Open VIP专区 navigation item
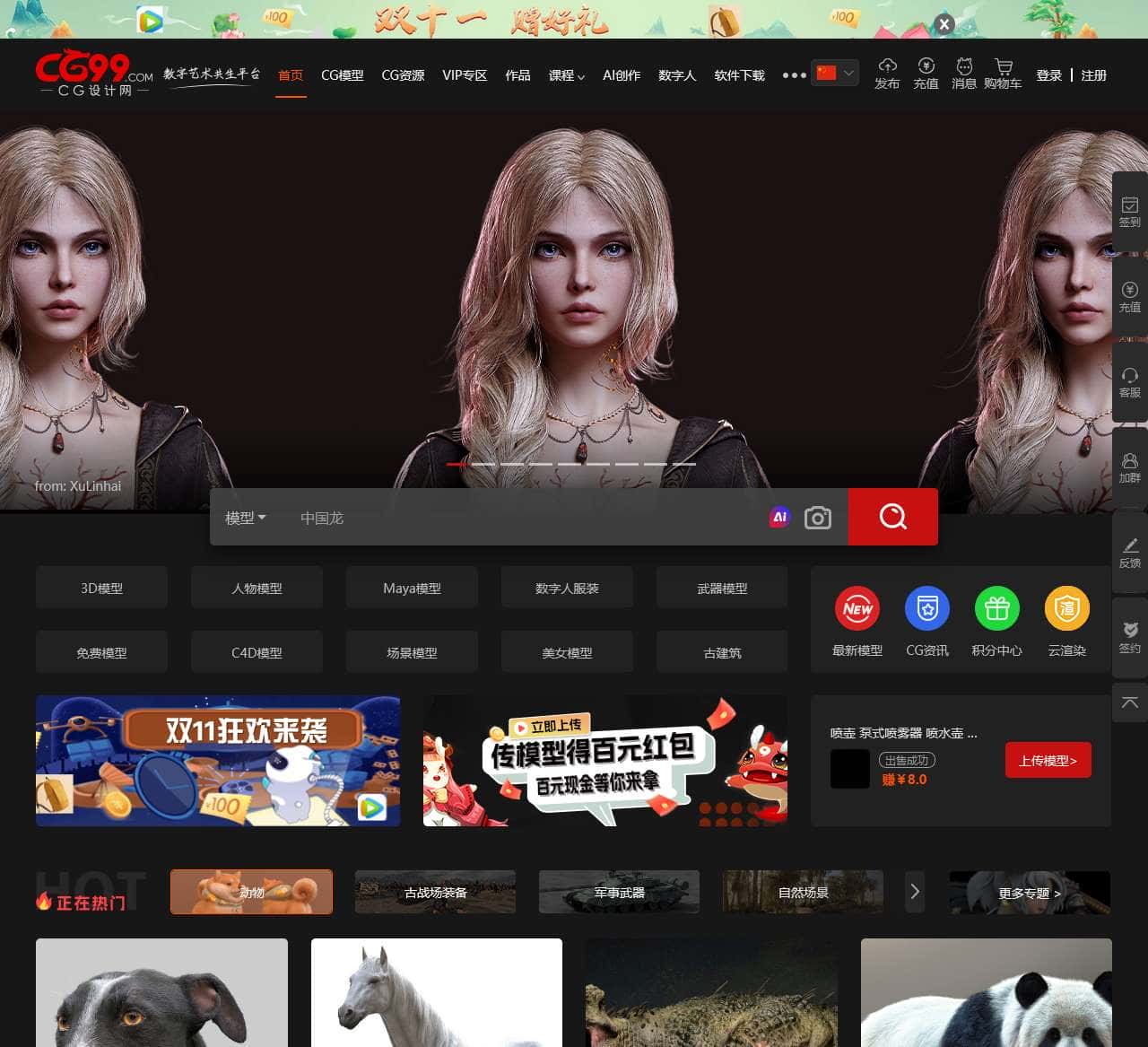This screenshot has height=1047, width=1148. 465,75
